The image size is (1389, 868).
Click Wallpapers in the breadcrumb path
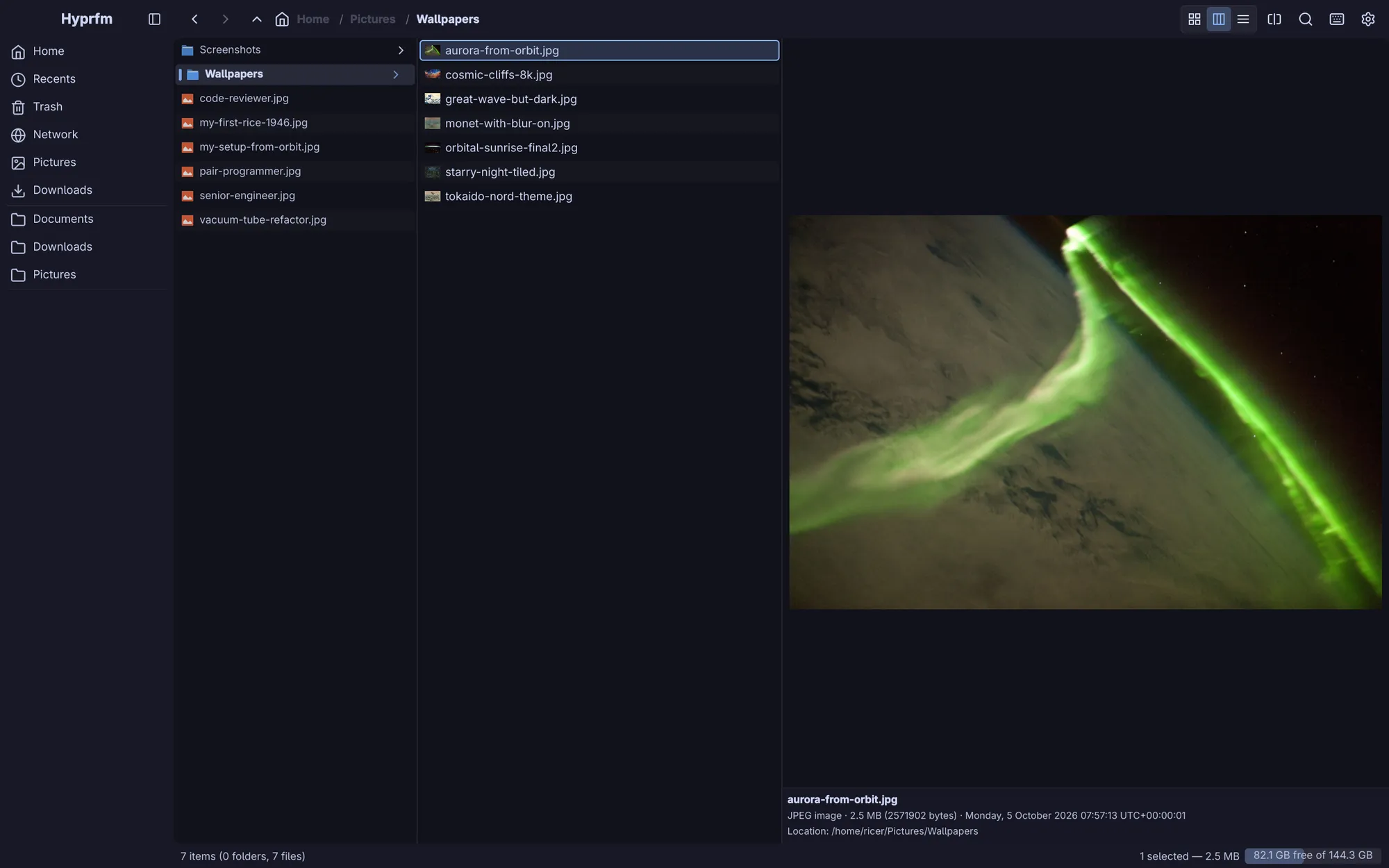pos(447,19)
